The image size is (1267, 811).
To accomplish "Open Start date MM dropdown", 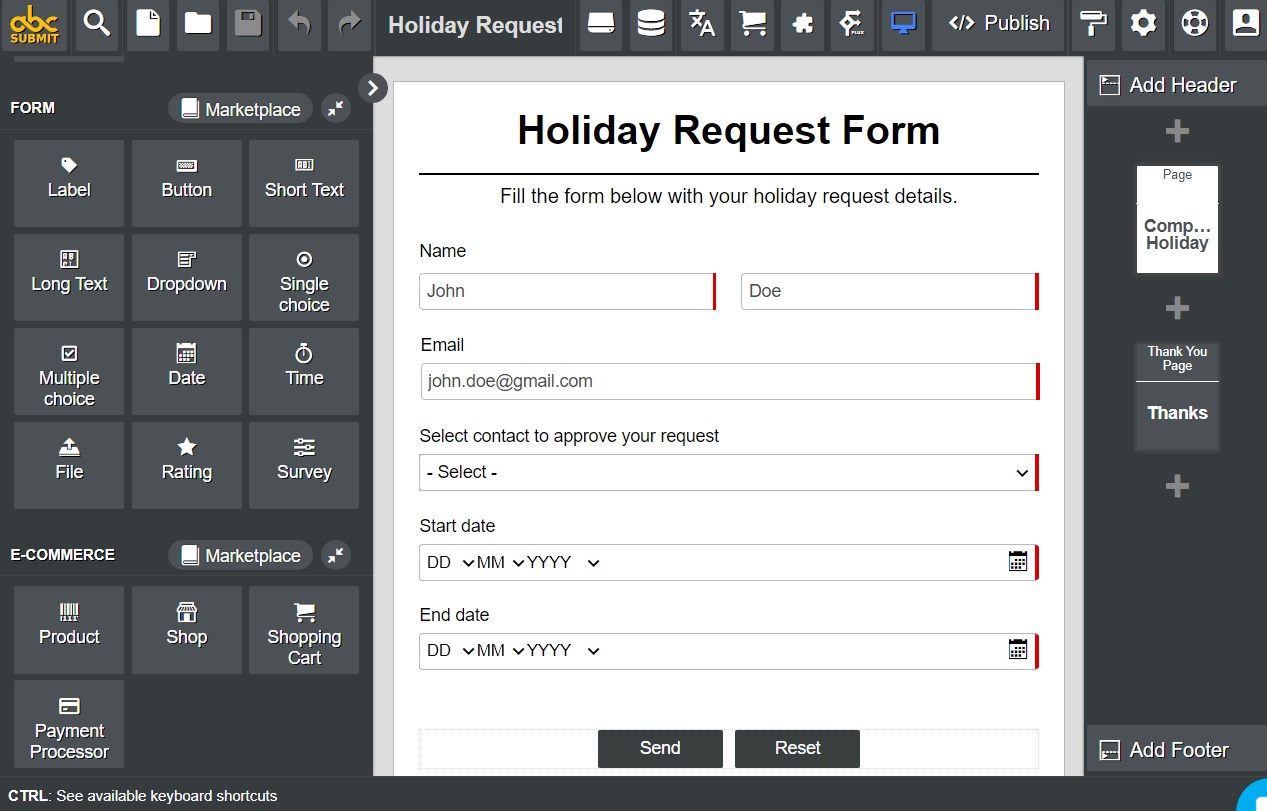I will [500, 562].
